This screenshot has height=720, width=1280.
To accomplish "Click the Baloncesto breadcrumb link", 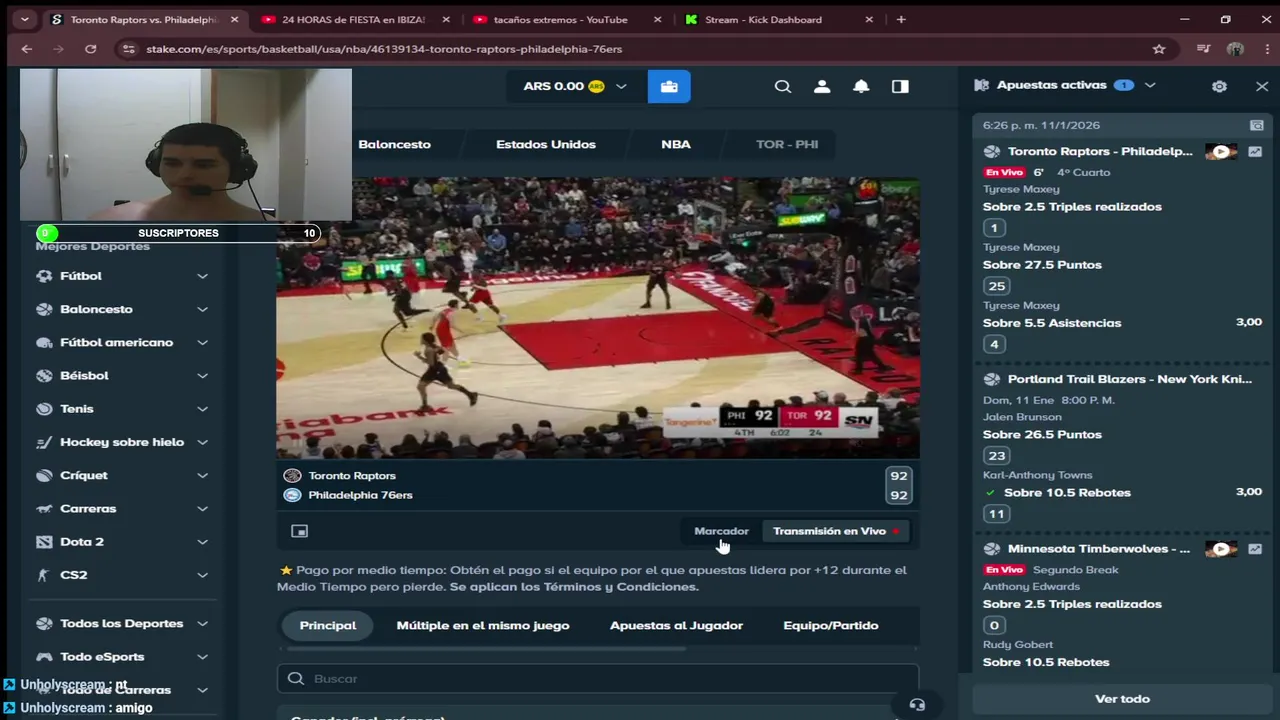I will click(x=394, y=144).
